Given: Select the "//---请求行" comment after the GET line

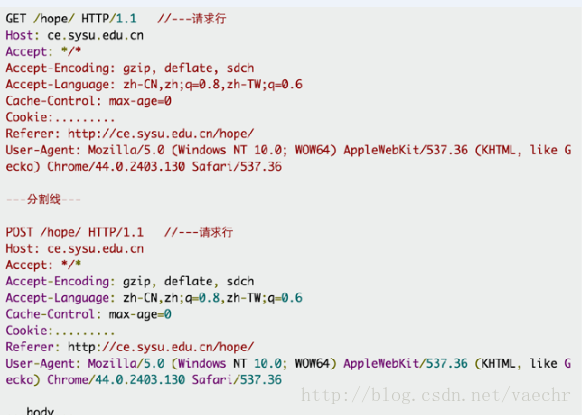Looking at the screenshot, I should [x=192, y=19].
